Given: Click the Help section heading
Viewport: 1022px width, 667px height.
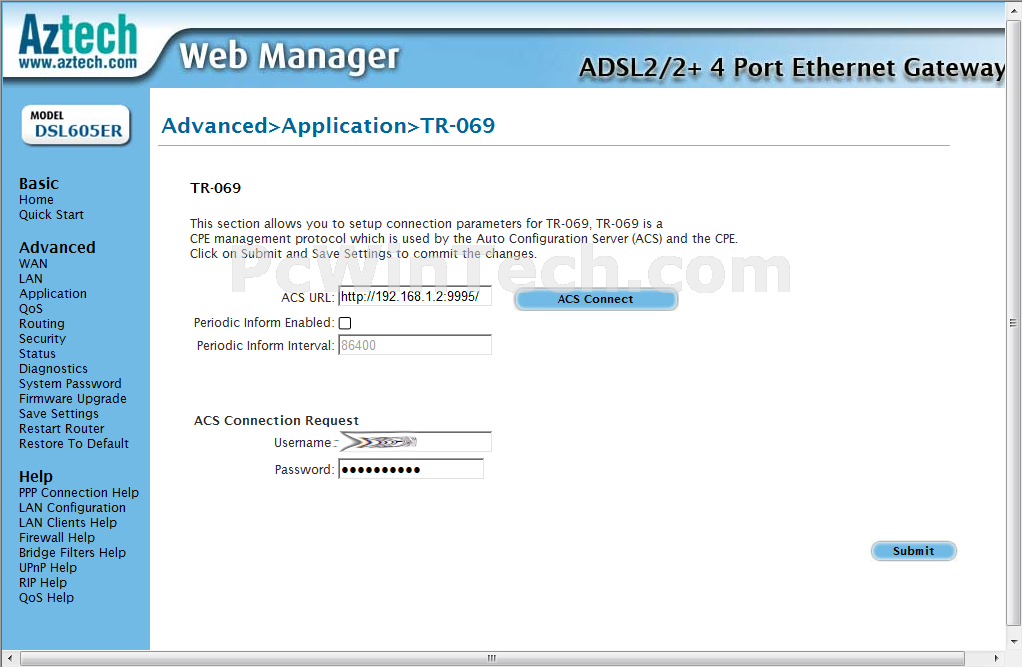Looking at the screenshot, I should (x=36, y=476).
